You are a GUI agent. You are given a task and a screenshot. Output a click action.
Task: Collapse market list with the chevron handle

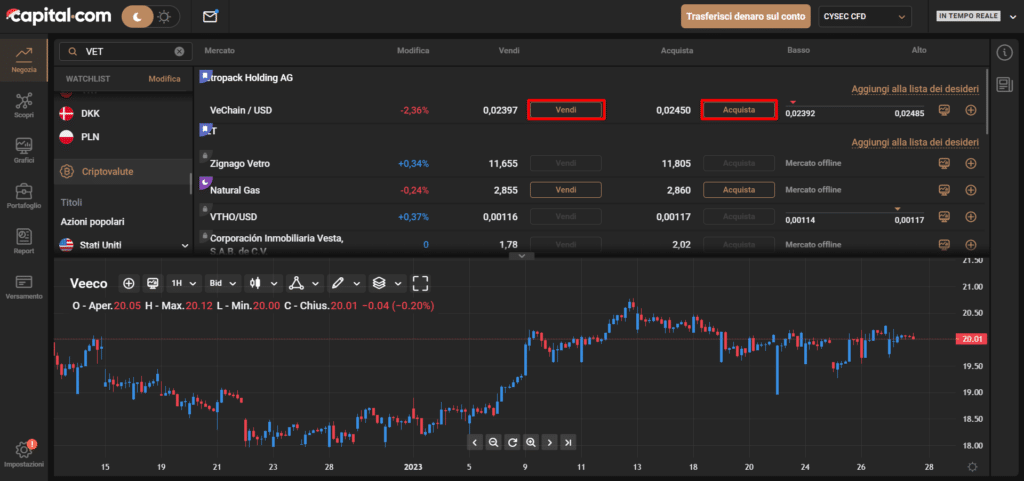coord(521,256)
